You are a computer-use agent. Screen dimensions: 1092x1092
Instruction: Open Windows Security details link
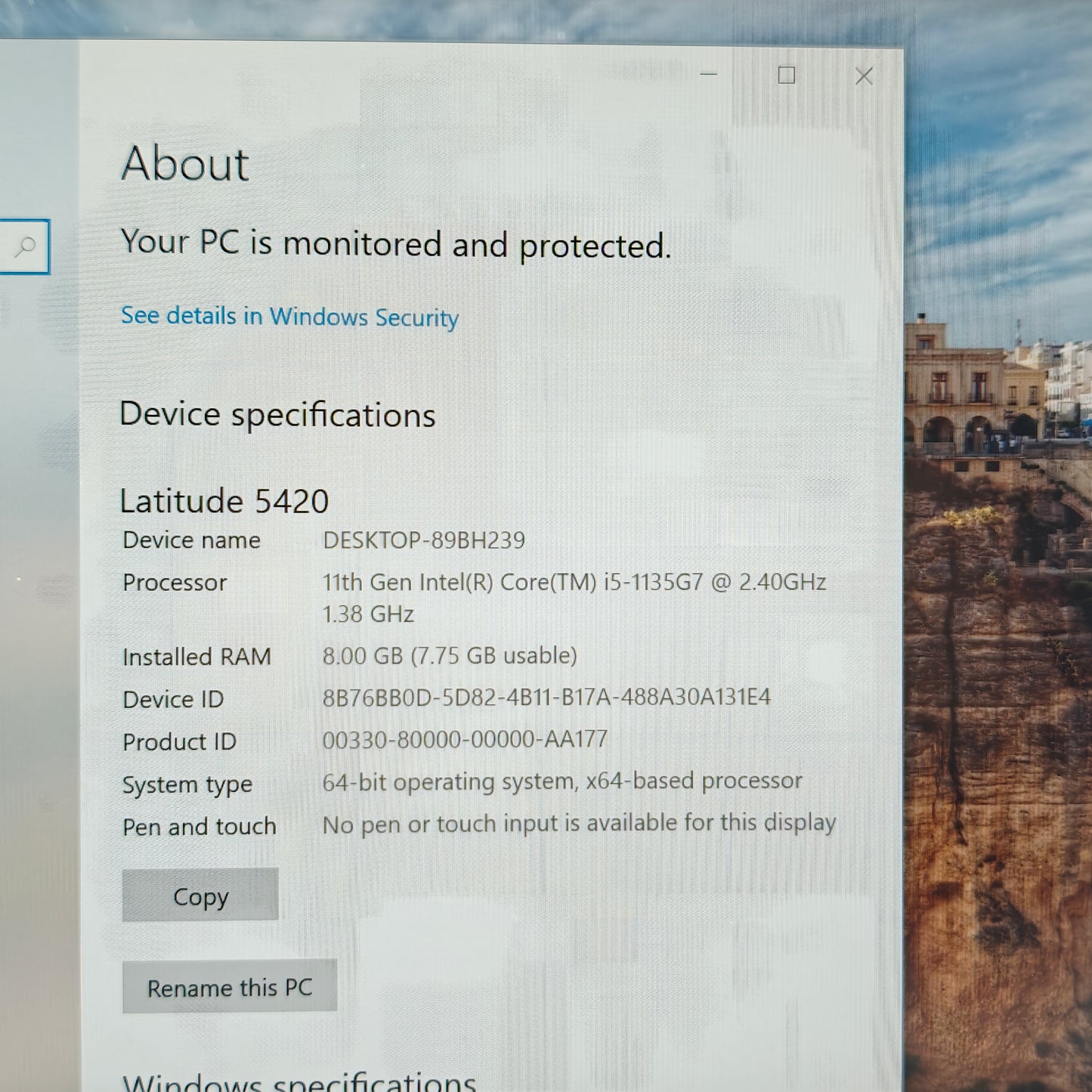[x=289, y=317]
